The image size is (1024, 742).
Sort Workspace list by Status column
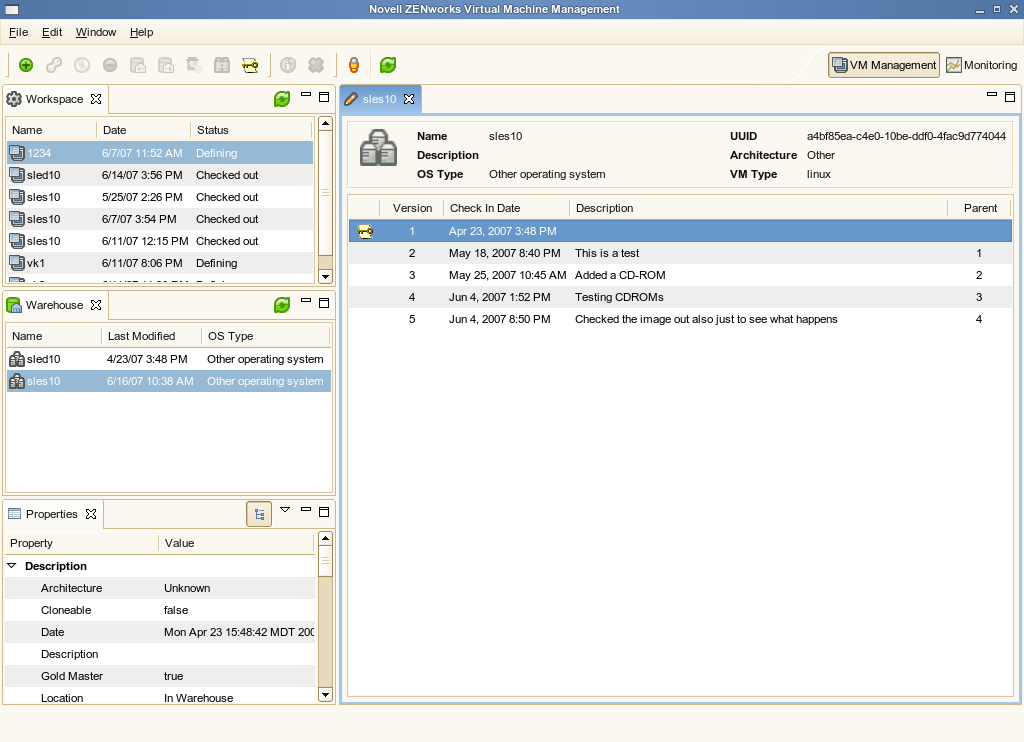point(213,130)
